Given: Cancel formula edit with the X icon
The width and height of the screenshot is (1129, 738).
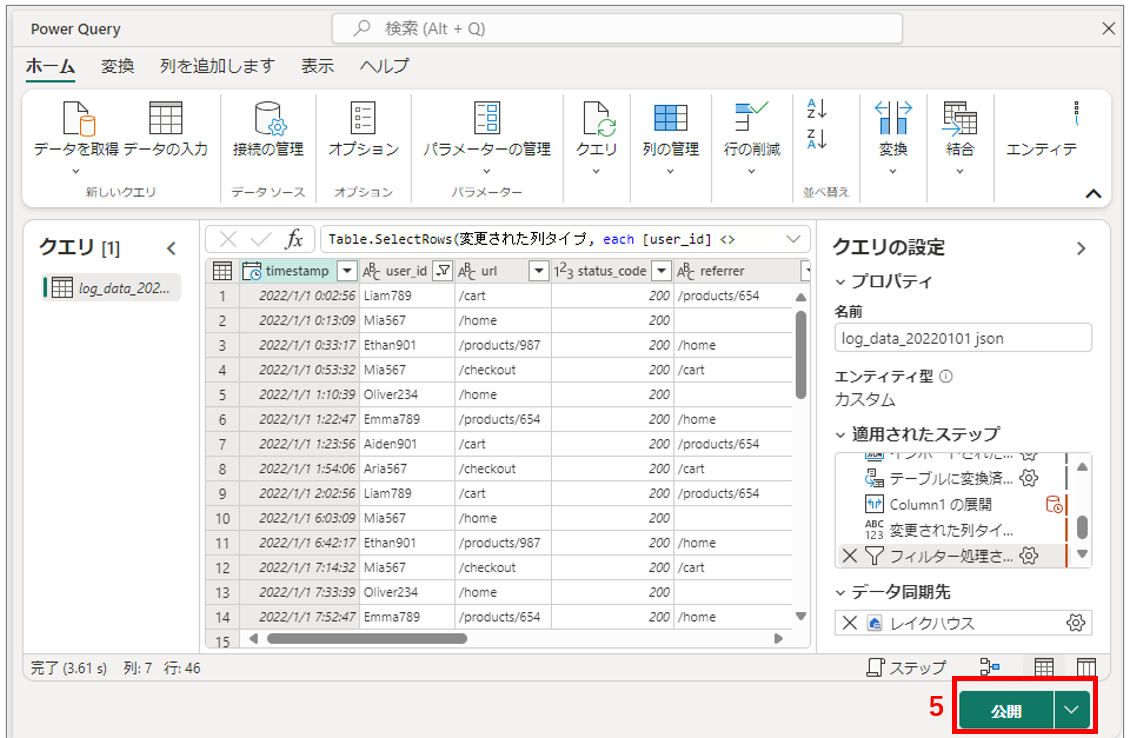Looking at the screenshot, I should tap(228, 239).
